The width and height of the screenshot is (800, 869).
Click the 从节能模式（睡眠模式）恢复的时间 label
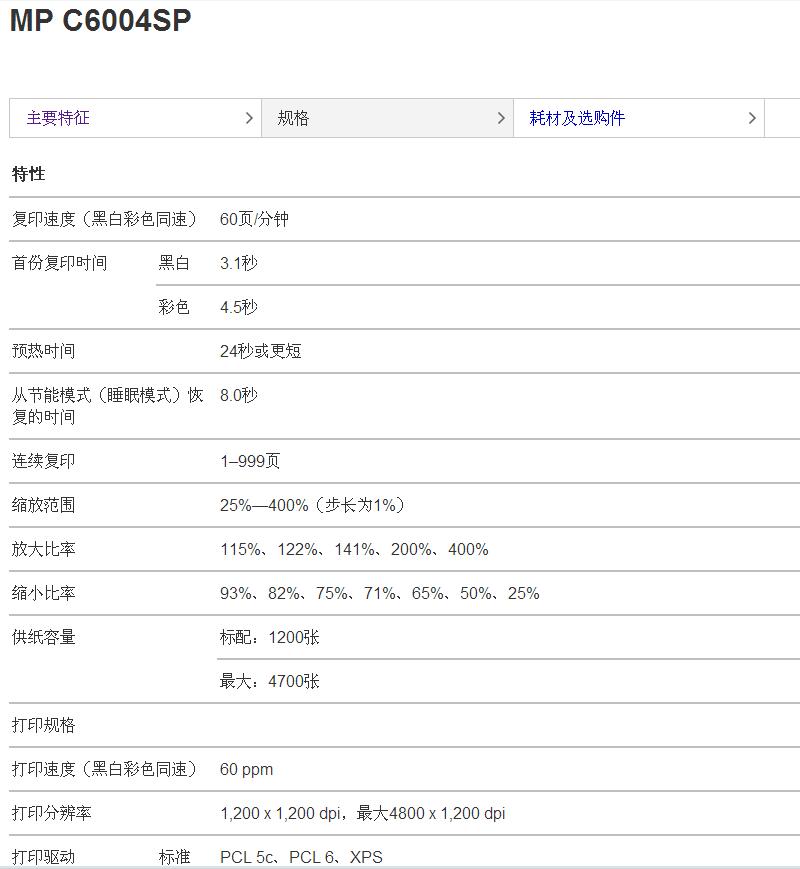pos(108,406)
